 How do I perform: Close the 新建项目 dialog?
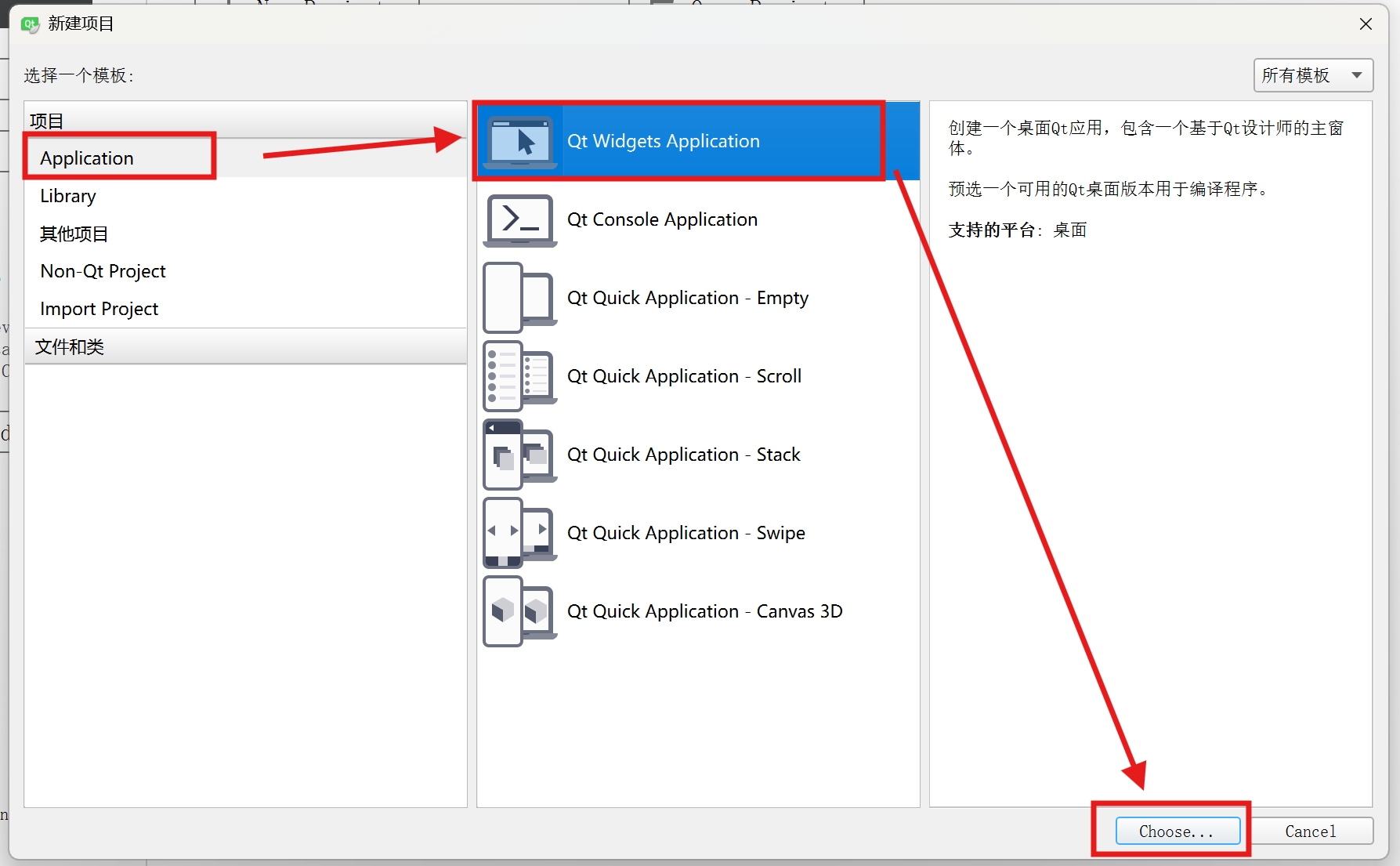click(x=1366, y=24)
